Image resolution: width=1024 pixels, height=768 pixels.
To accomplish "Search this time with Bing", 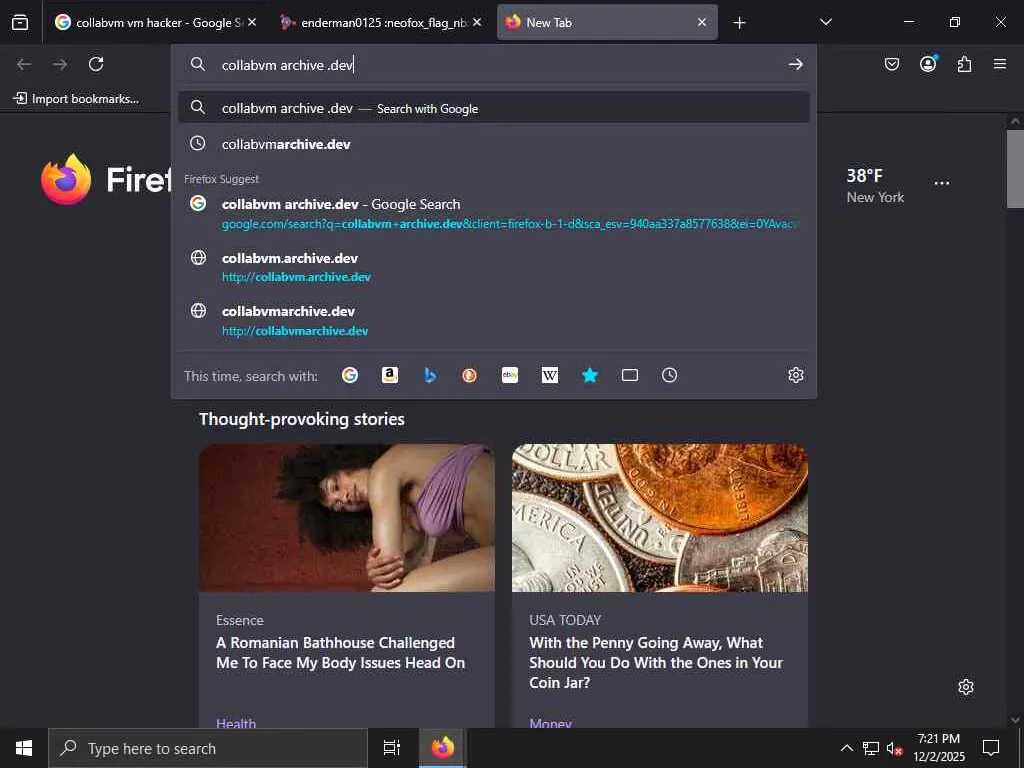I will [x=430, y=375].
